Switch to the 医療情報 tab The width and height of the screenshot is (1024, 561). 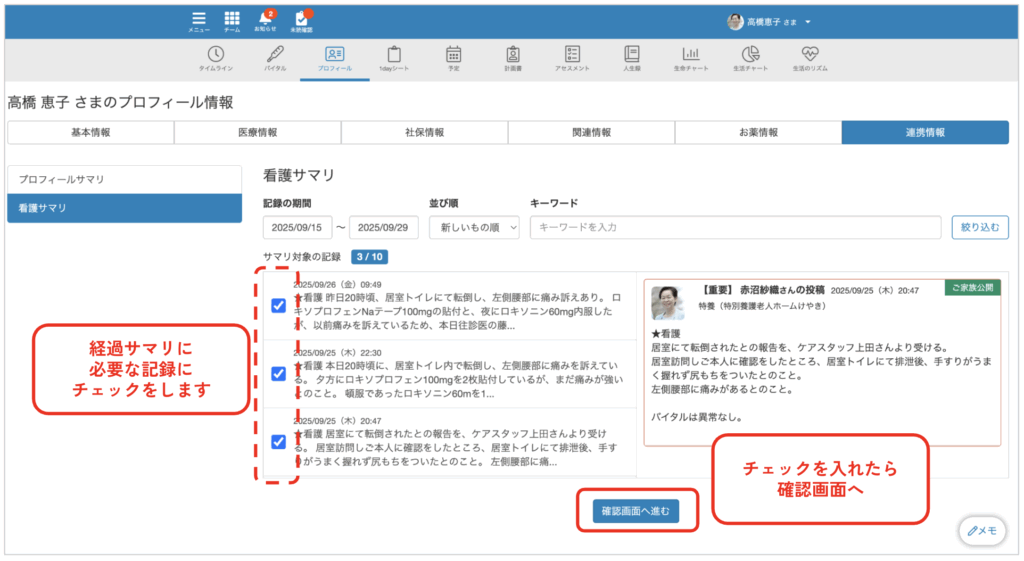[258, 132]
